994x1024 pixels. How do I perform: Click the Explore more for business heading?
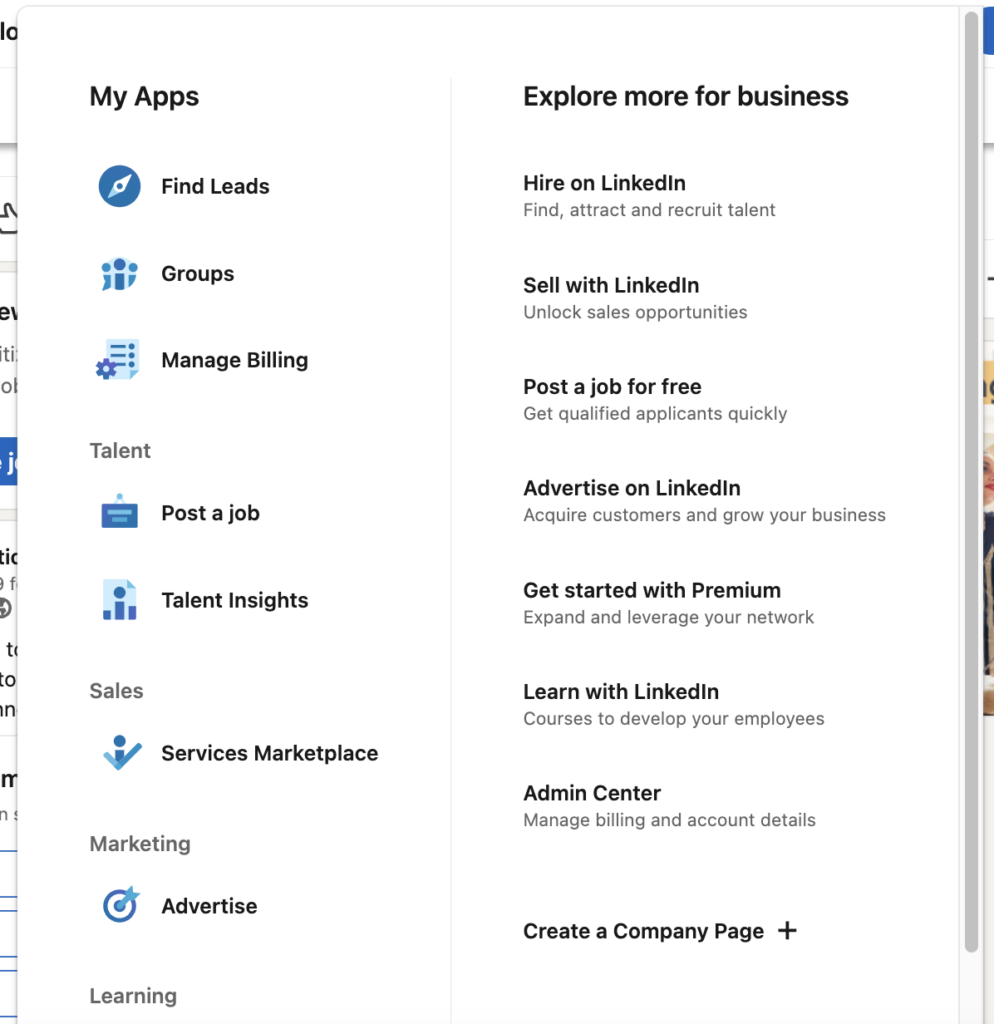coord(686,97)
